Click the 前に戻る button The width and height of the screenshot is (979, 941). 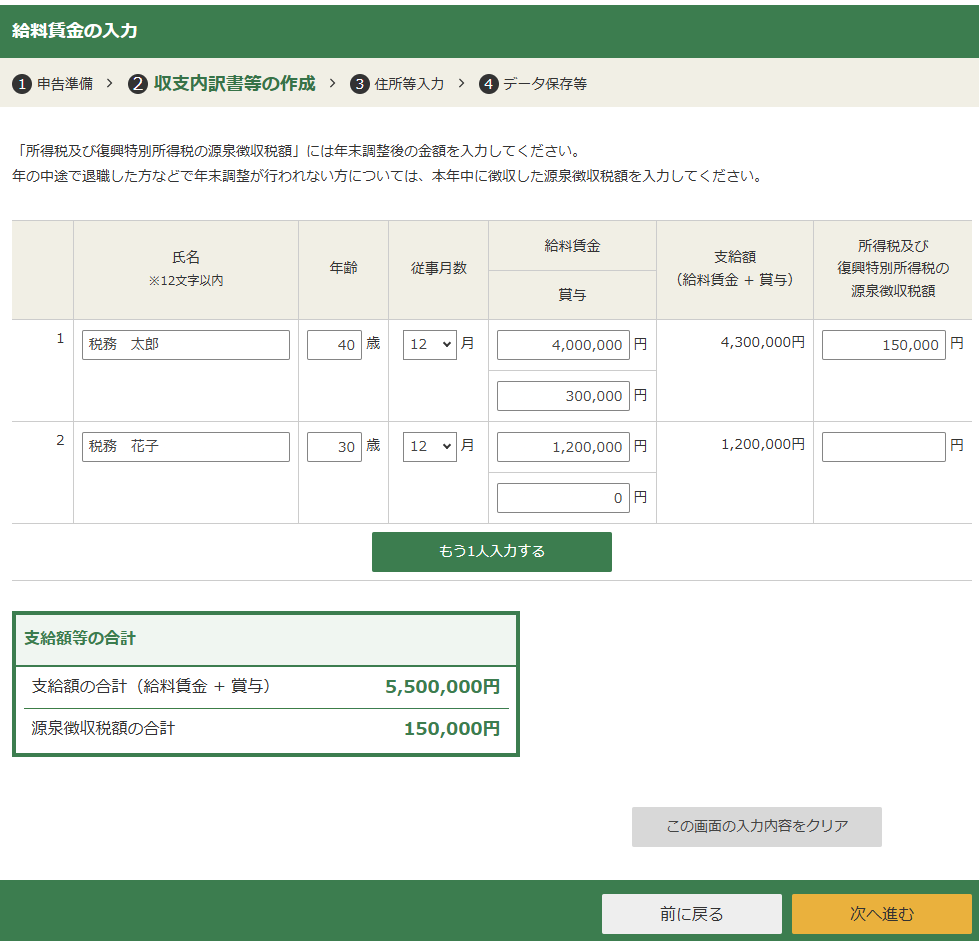click(691, 913)
